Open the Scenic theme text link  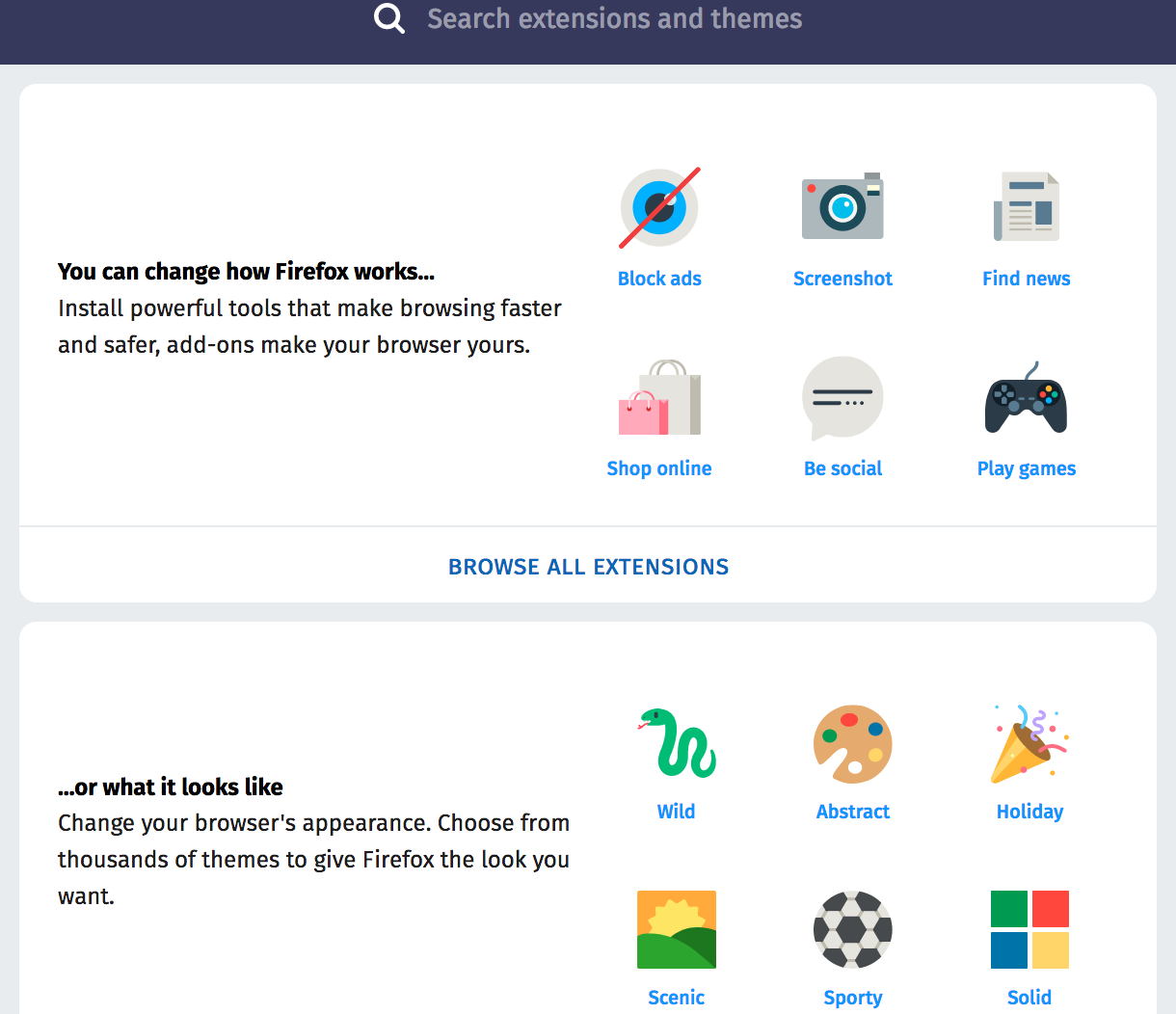(x=677, y=998)
